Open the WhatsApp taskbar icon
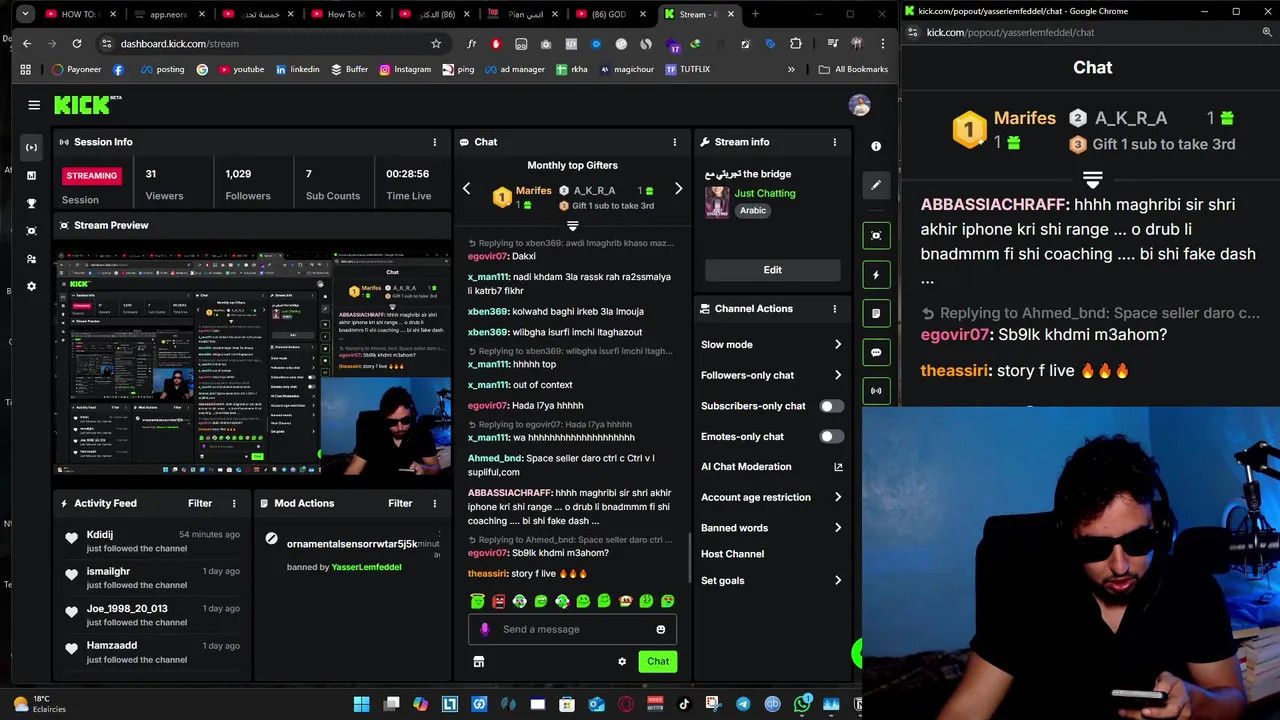The image size is (1280, 720). pyautogui.click(x=802, y=704)
